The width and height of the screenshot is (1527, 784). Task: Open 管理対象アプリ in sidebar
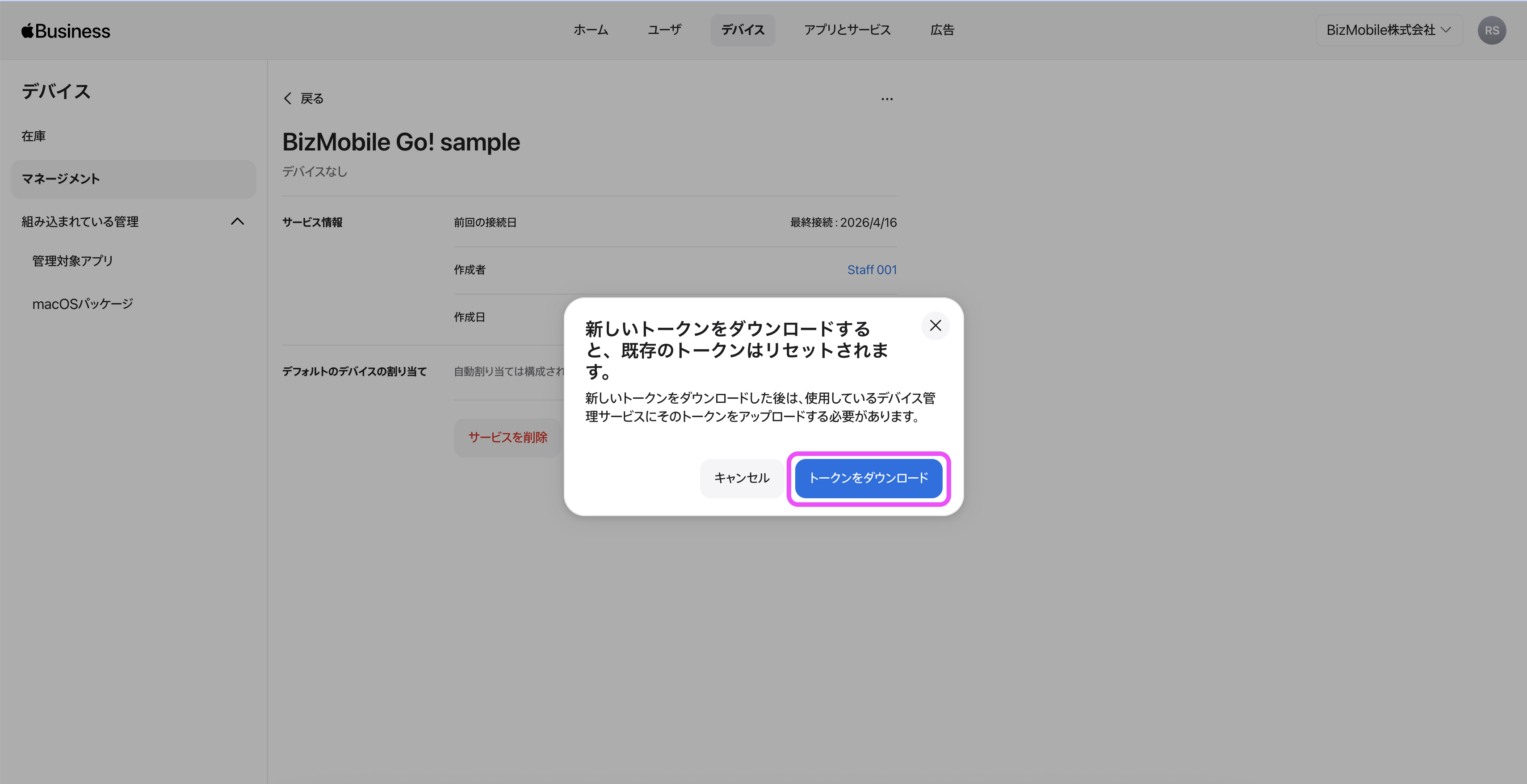[x=72, y=261]
